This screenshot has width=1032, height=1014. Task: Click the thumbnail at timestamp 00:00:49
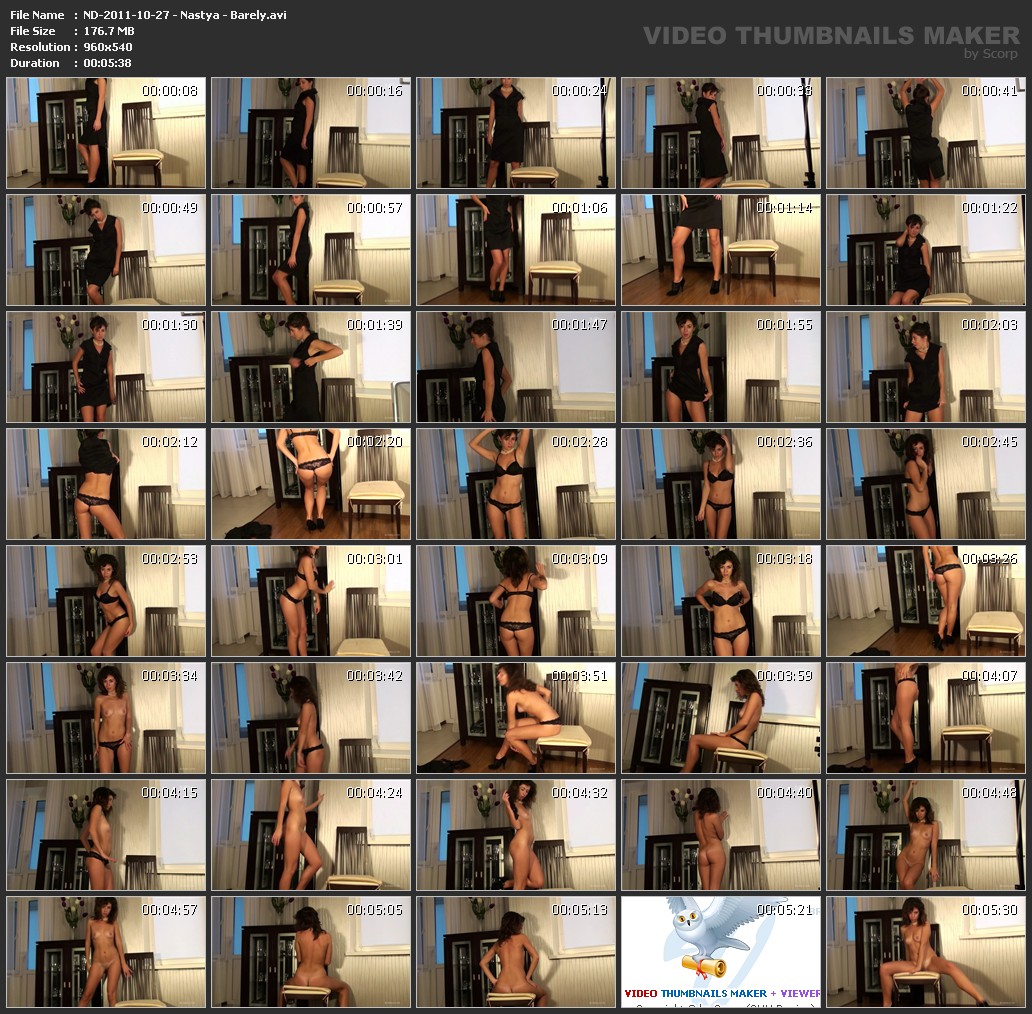point(106,250)
